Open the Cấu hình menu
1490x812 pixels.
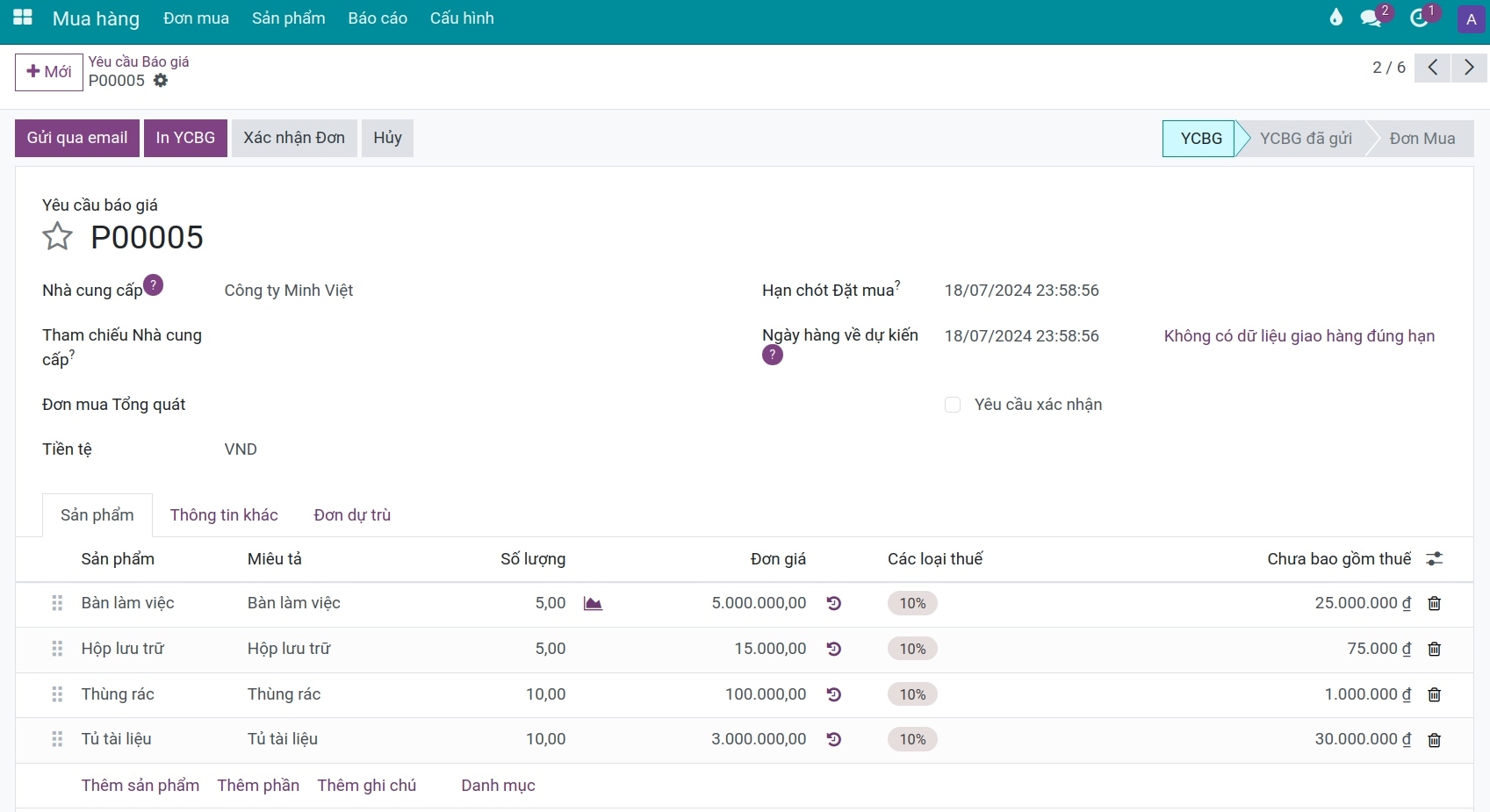pyautogui.click(x=462, y=18)
